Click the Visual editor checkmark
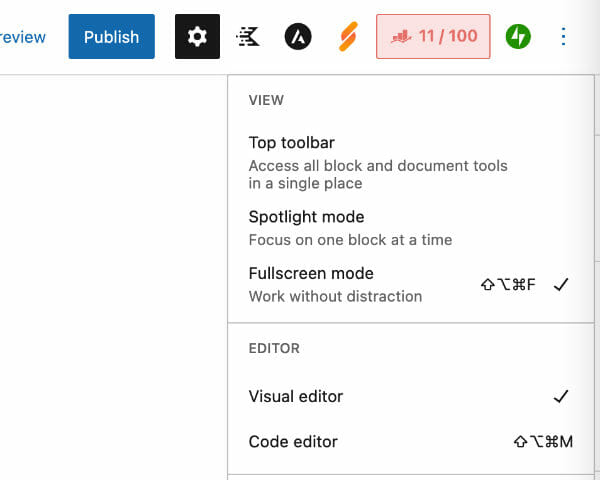 [x=561, y=396]
